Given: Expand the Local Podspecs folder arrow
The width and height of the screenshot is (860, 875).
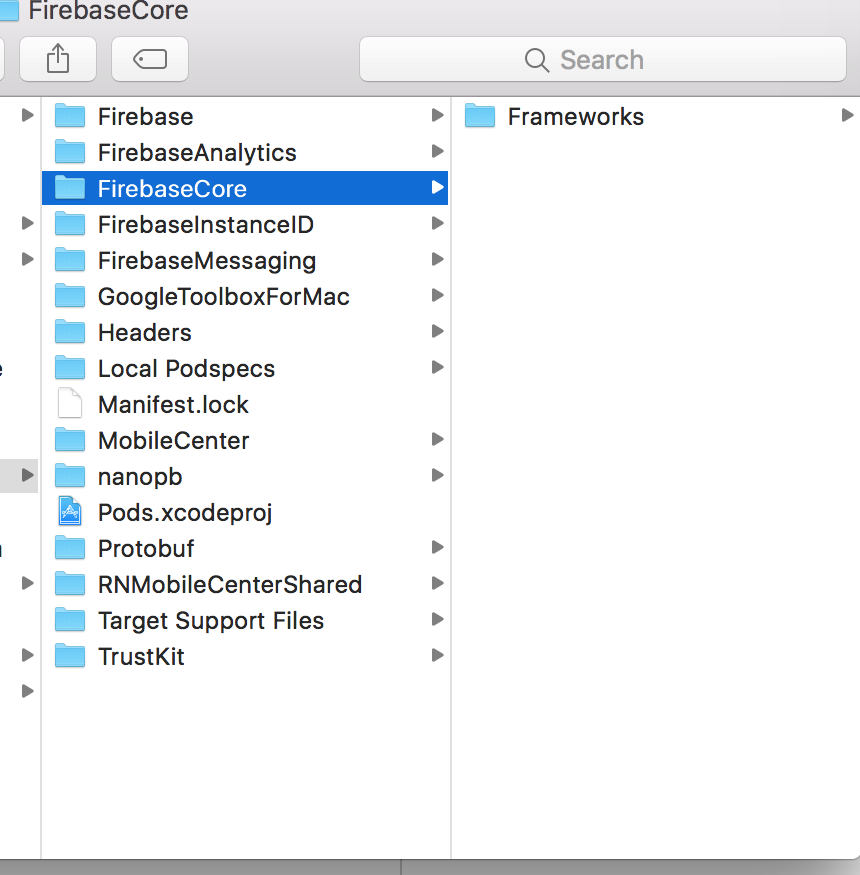Looking at the screenshot, I should (x=438, y=367).
